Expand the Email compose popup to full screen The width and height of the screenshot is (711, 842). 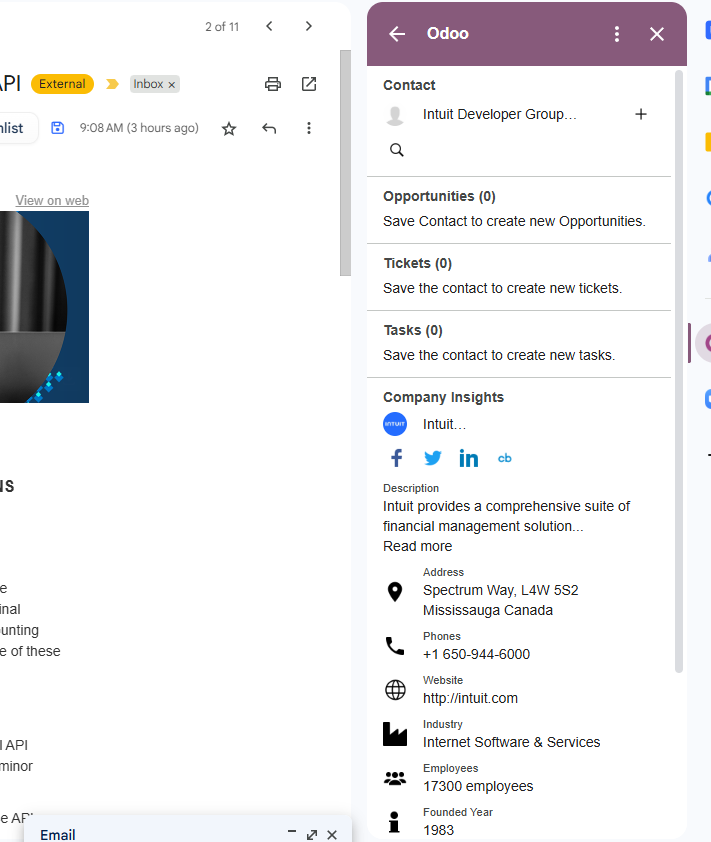coord(311,835)
